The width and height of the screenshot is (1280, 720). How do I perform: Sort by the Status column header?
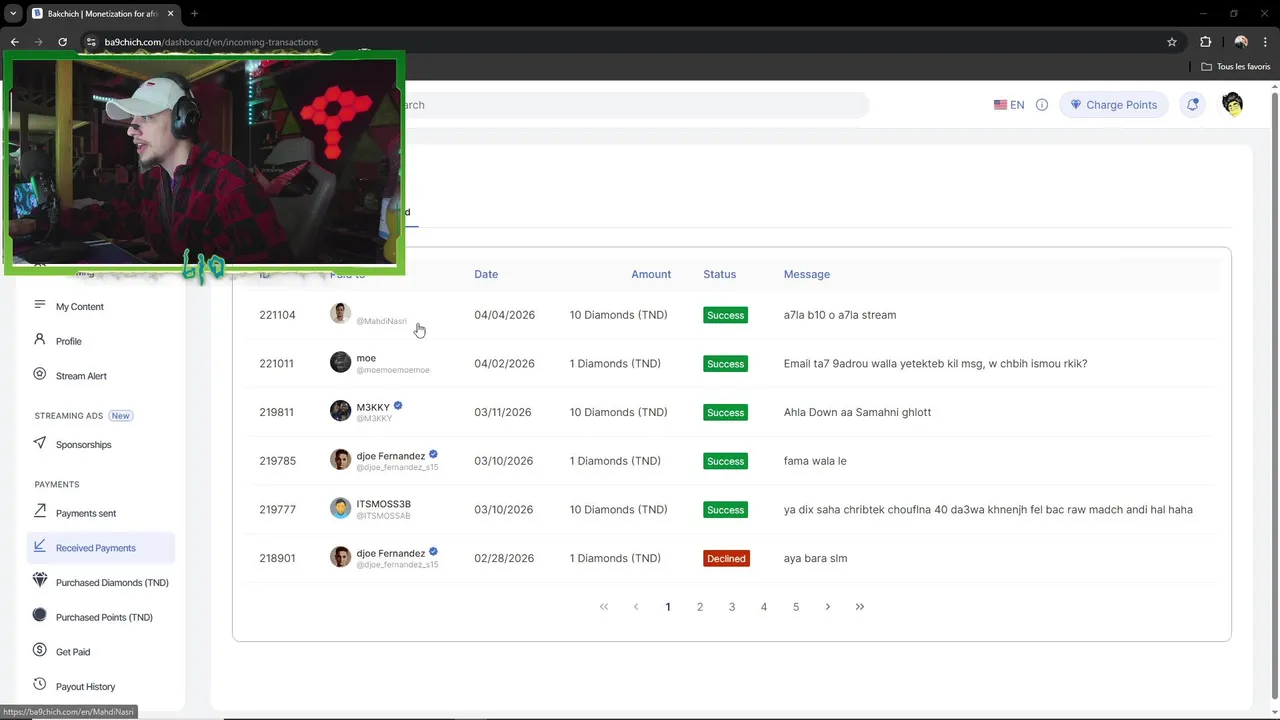click(x=719, y=274)
